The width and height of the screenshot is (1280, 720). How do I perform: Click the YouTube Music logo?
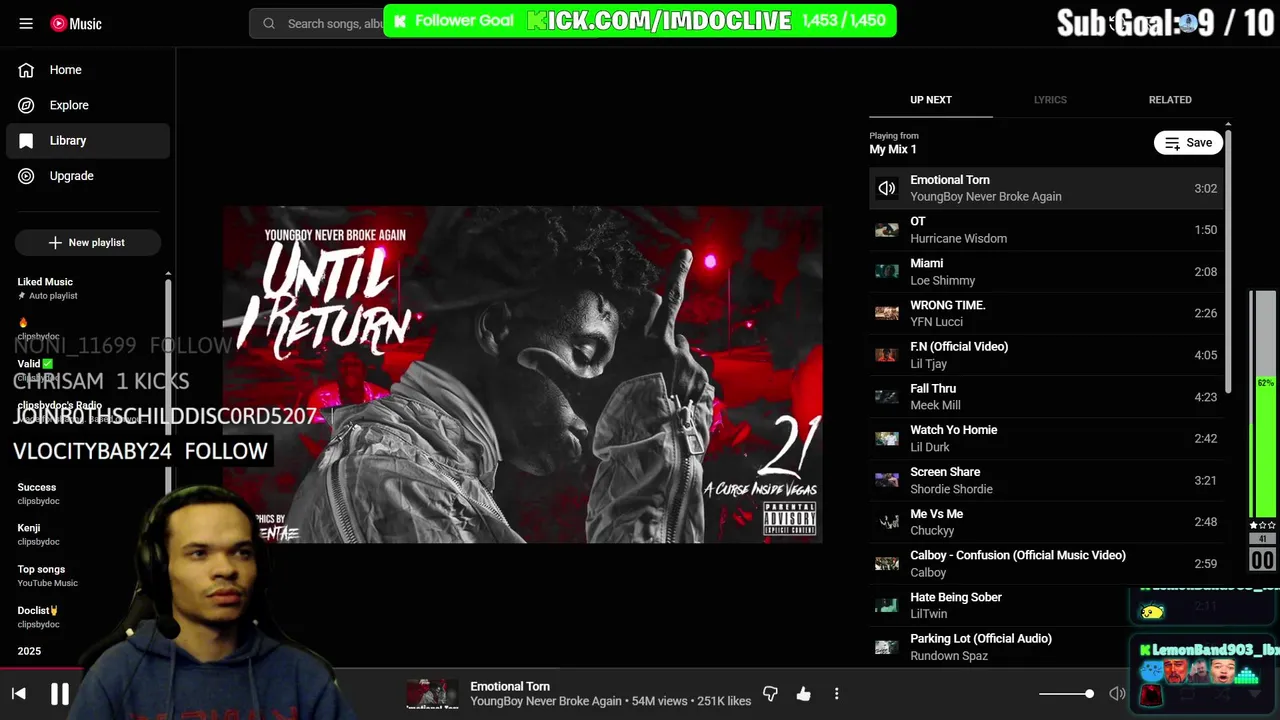coord(76,24)
